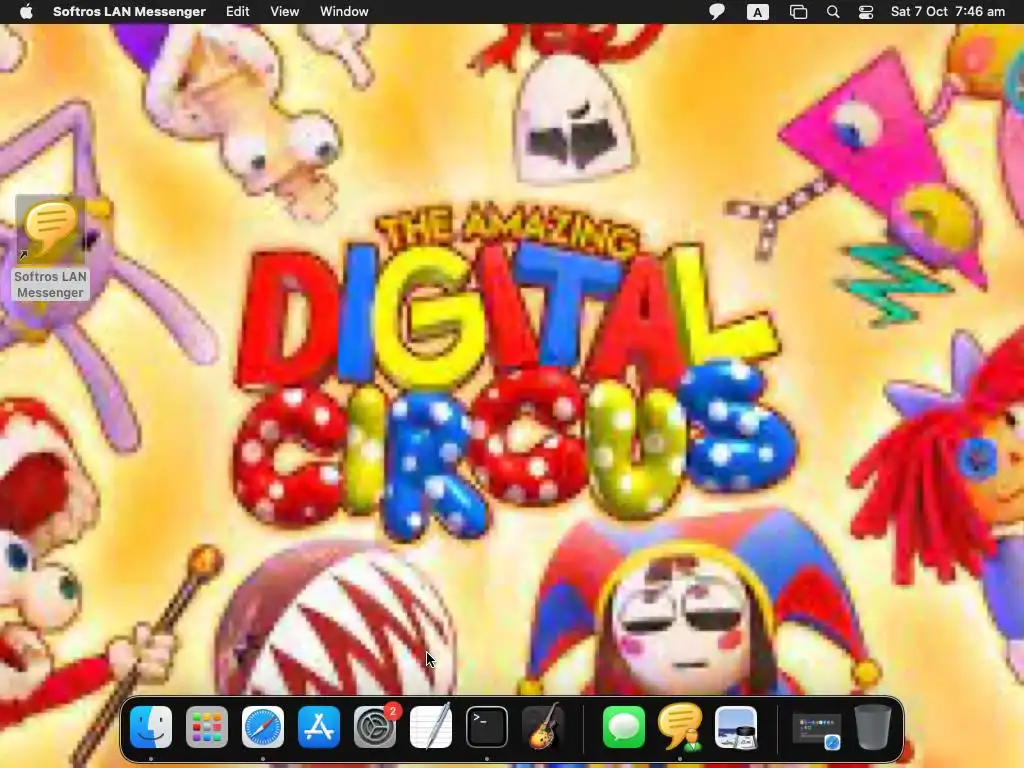Open Preview from the Dock

pyautogui.click(x=736, y=727)
